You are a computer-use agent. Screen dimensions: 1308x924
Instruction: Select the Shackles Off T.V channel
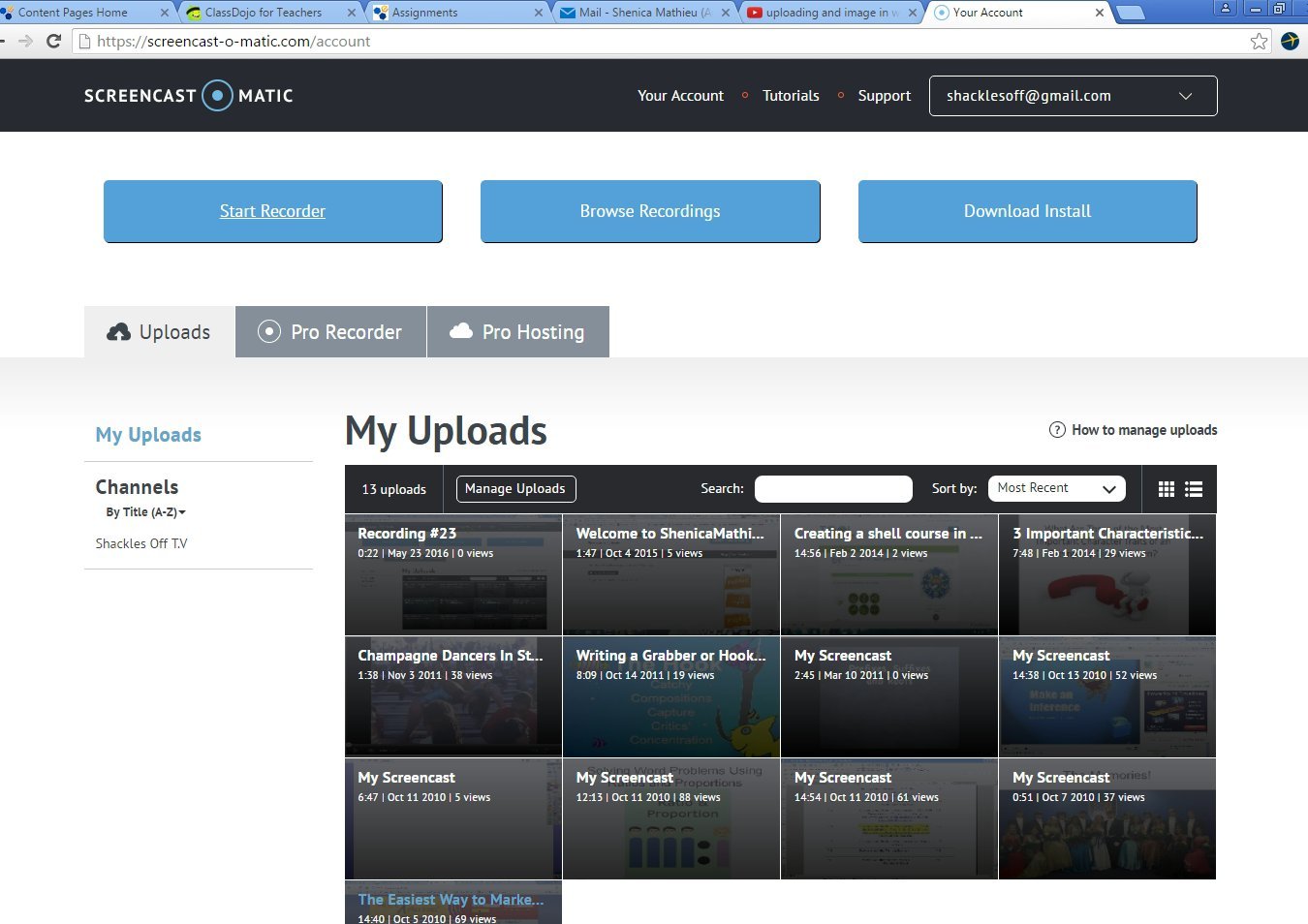point(141,543)
